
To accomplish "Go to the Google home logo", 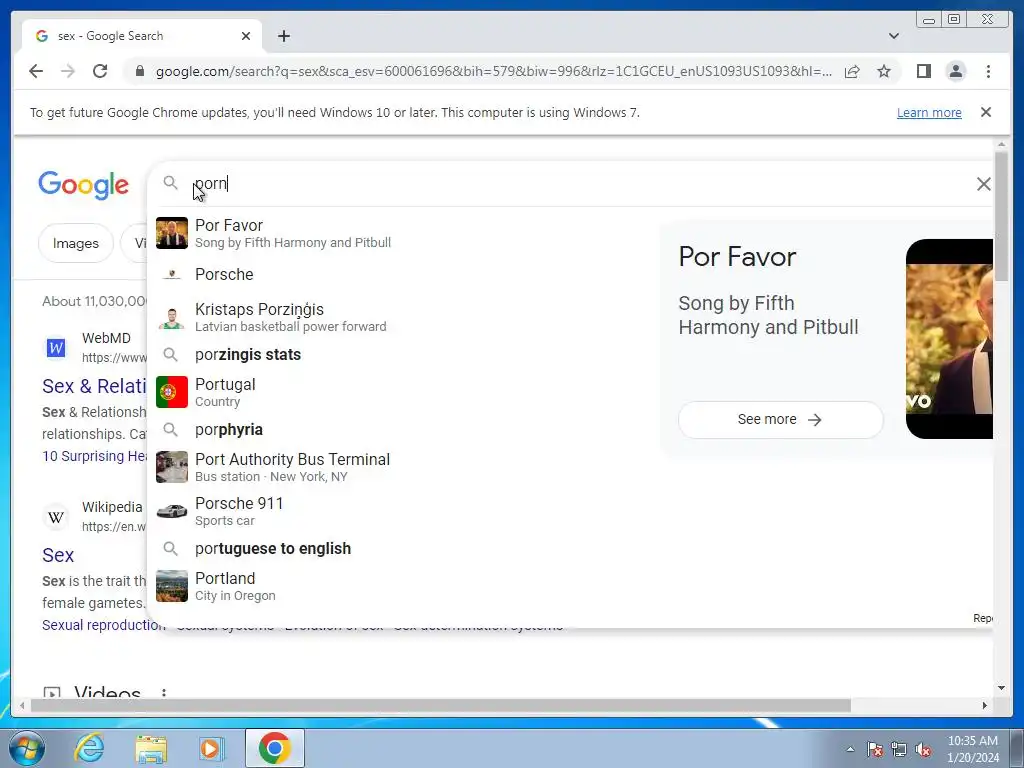I will tap(84, 185).
